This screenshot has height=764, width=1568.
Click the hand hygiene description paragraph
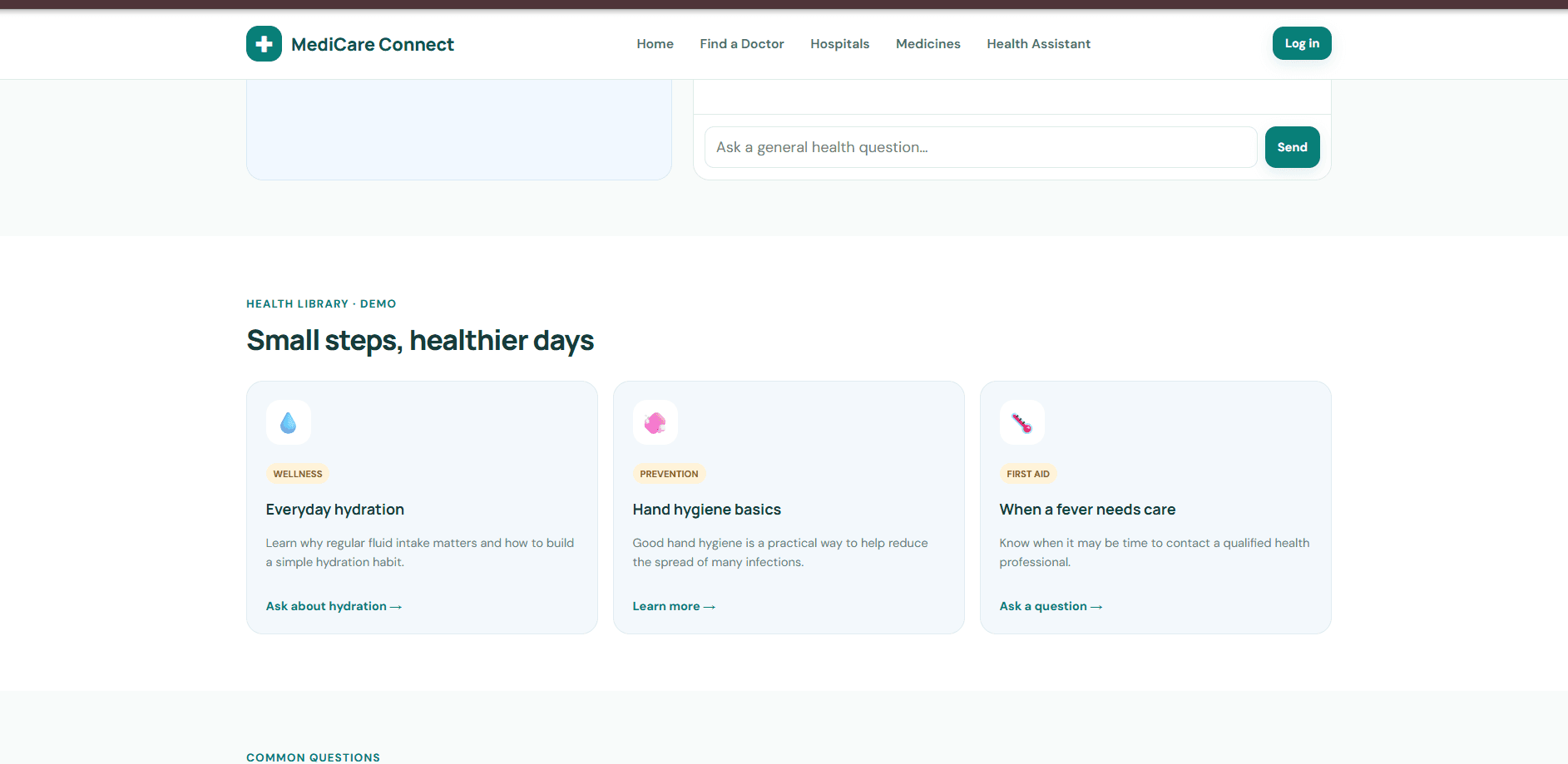click(x=780, y=553)
